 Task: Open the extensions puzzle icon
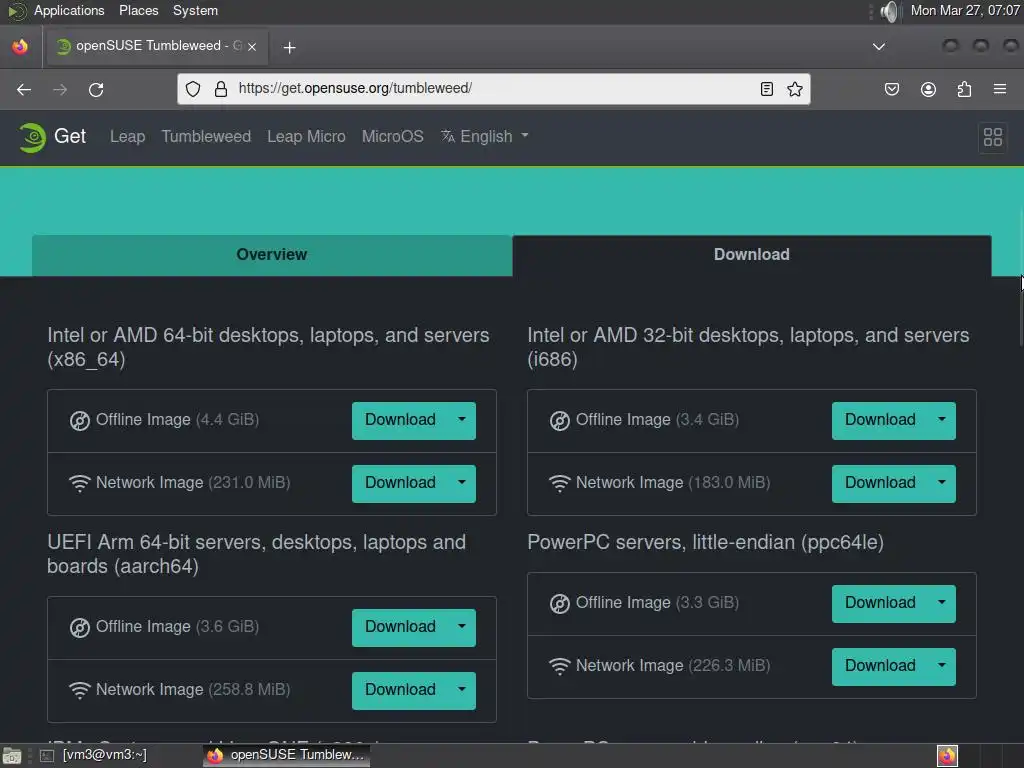point(964,89)
